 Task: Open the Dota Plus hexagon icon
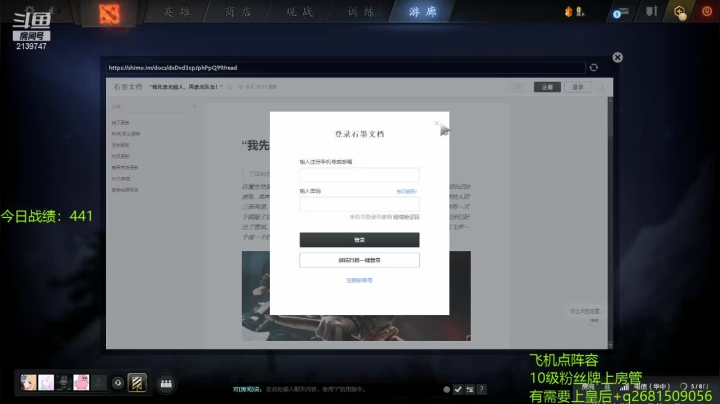tap(680, 12)
